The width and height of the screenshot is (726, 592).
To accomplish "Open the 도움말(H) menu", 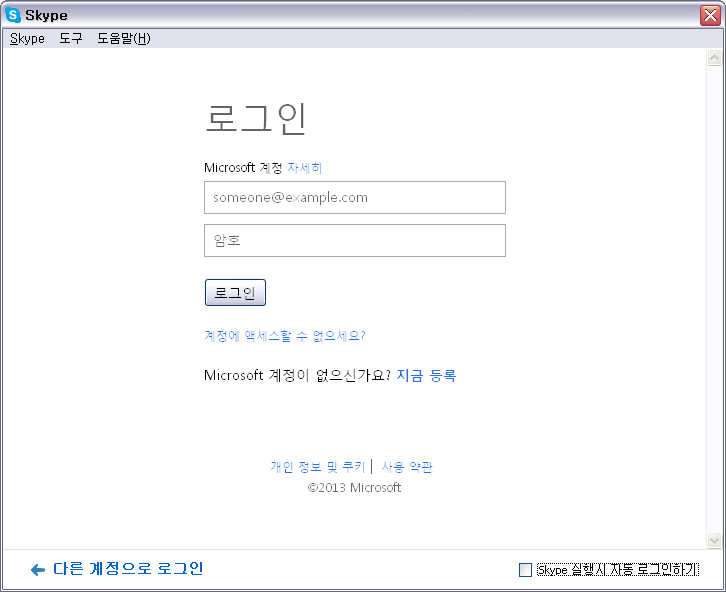I will 124,38.
